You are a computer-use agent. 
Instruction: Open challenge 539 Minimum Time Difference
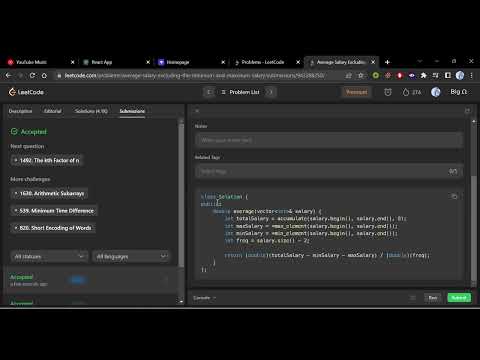click(54, 211)
